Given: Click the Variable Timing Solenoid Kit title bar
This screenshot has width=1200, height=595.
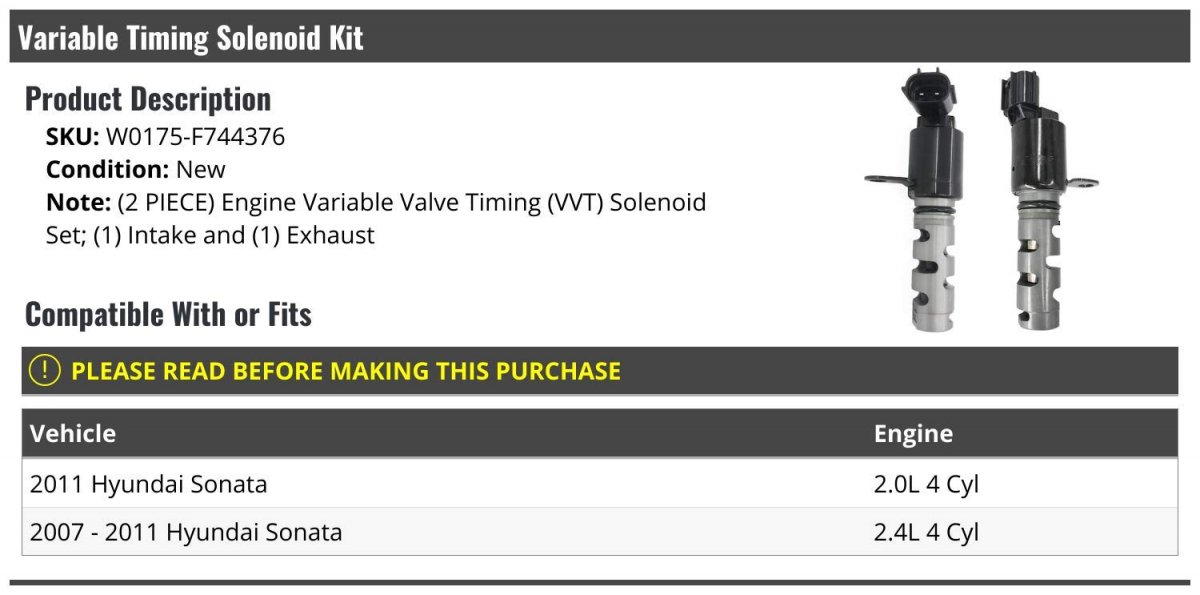Looking at the screenshot, I should (600, 37).
